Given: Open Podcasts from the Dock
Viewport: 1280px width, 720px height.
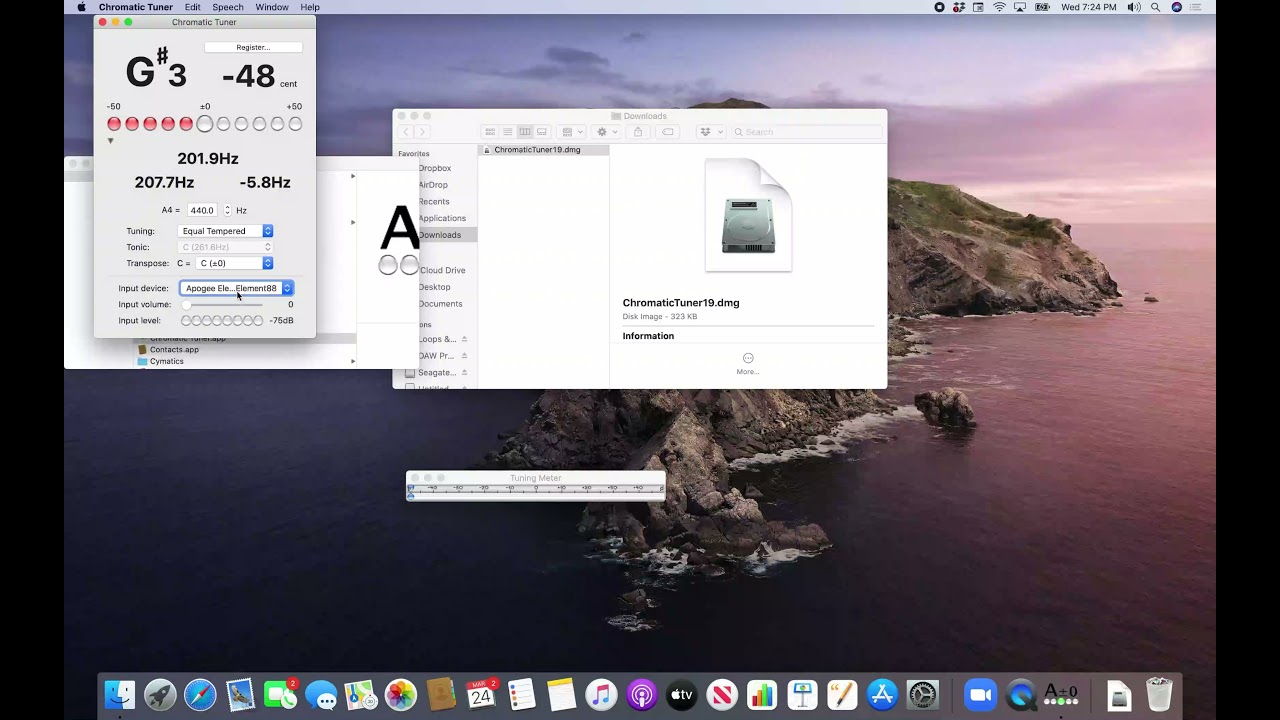Looking at the screenshot, I should [641, 695].
